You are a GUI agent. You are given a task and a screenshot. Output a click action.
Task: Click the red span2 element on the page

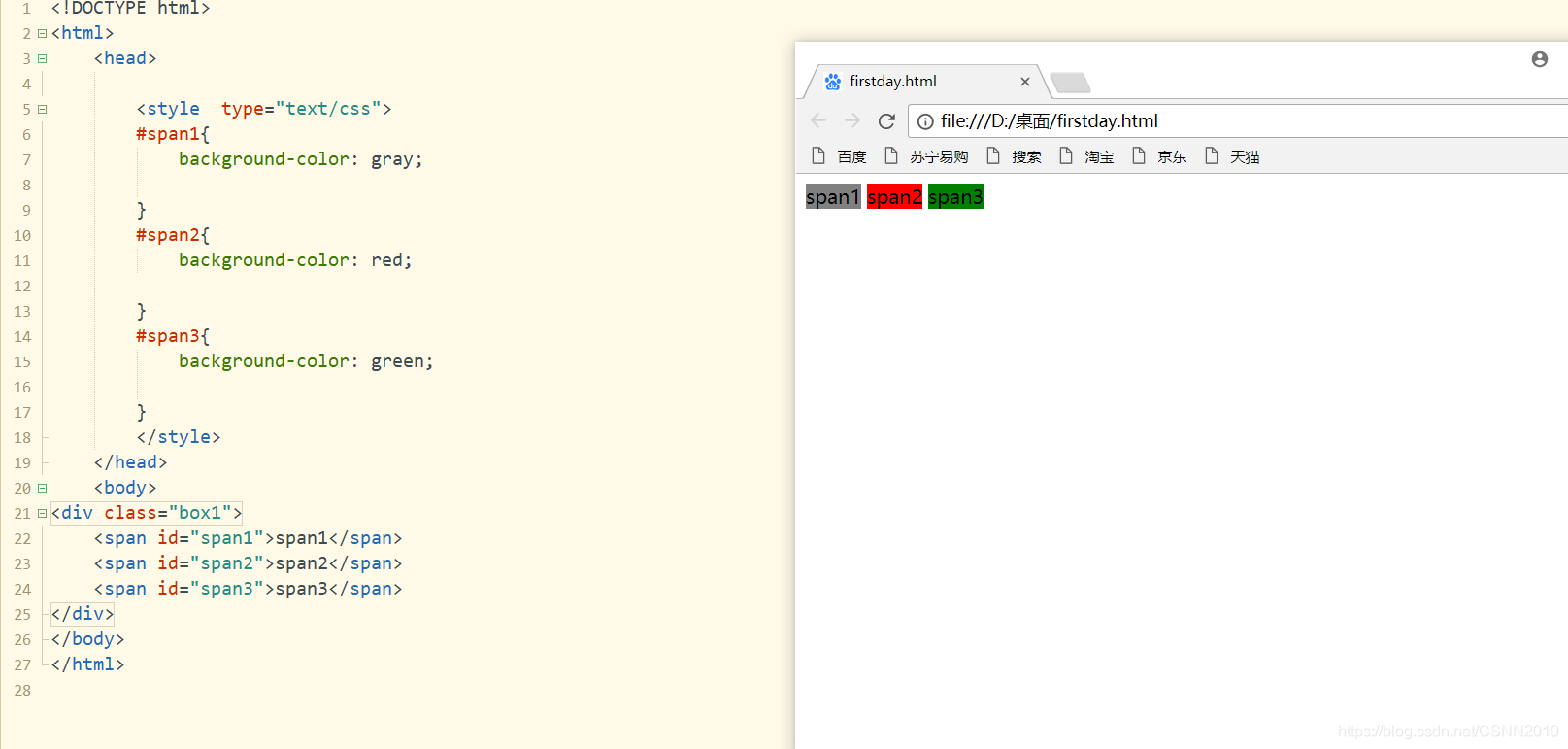[x=894, y=196]
